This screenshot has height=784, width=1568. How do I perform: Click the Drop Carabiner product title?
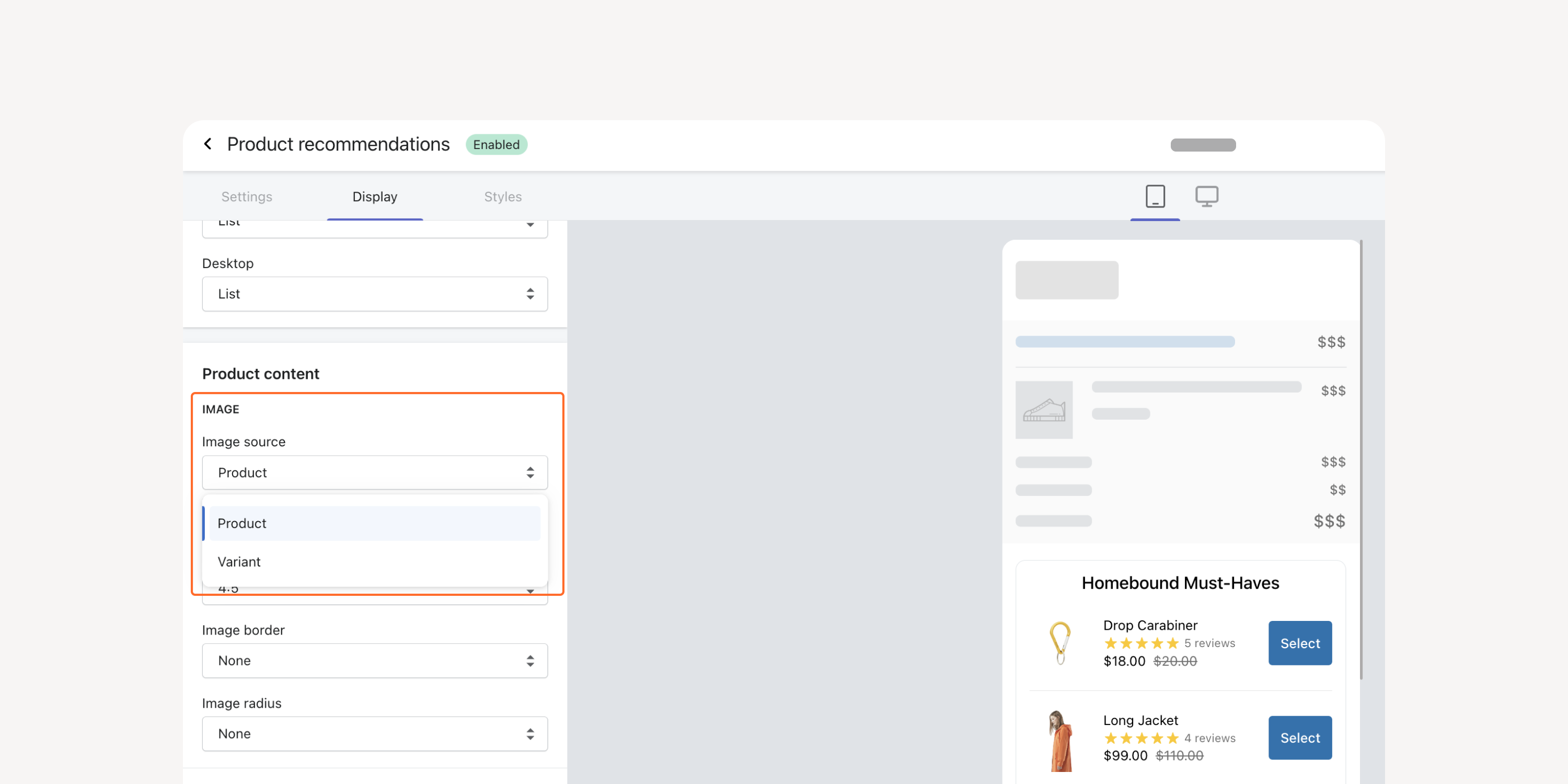coord(1150,625)
